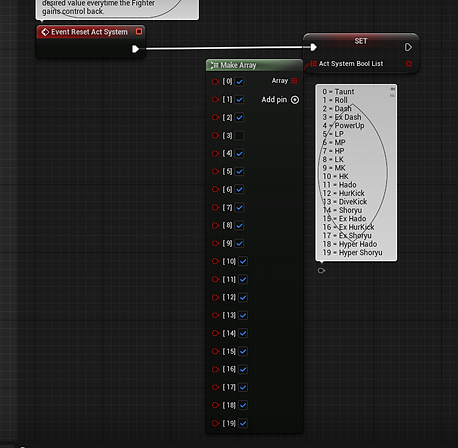458x448 pixels.
Task: Toggle the checkbox for array index 6
Action: (x=239, y=190)
